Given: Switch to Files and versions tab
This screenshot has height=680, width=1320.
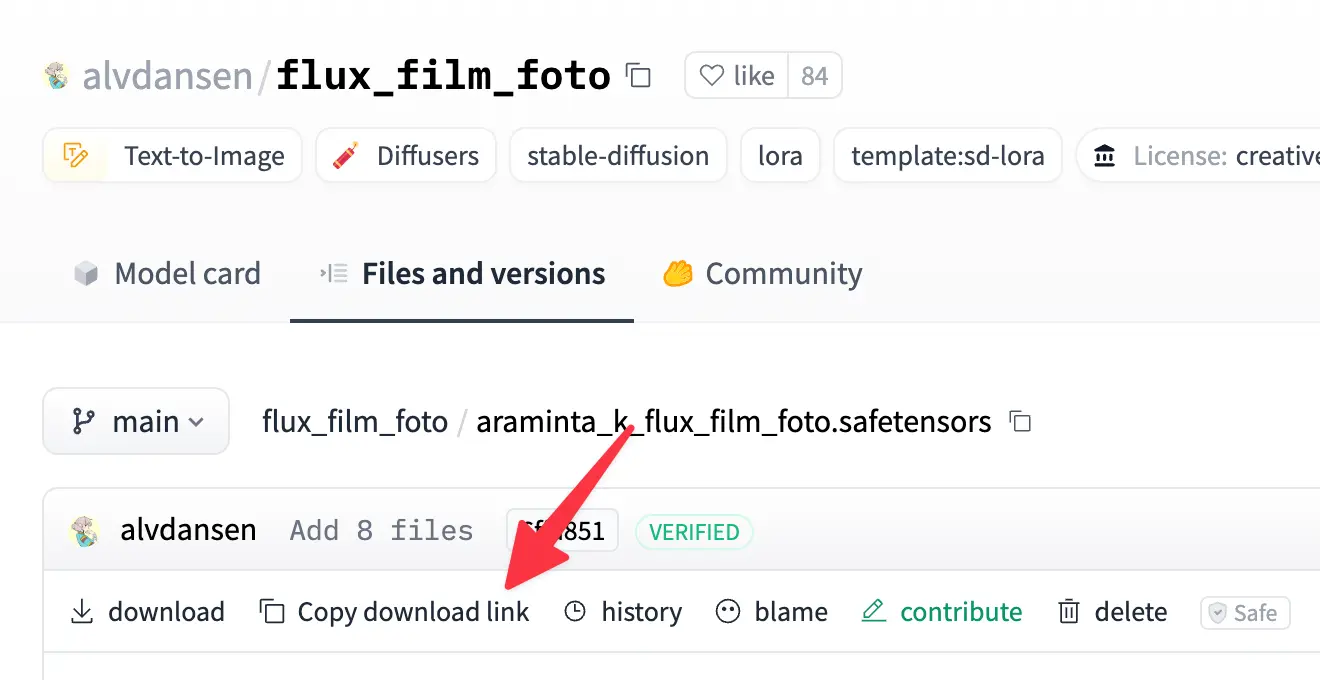Looking at the screenshot, I should [462, 274].
